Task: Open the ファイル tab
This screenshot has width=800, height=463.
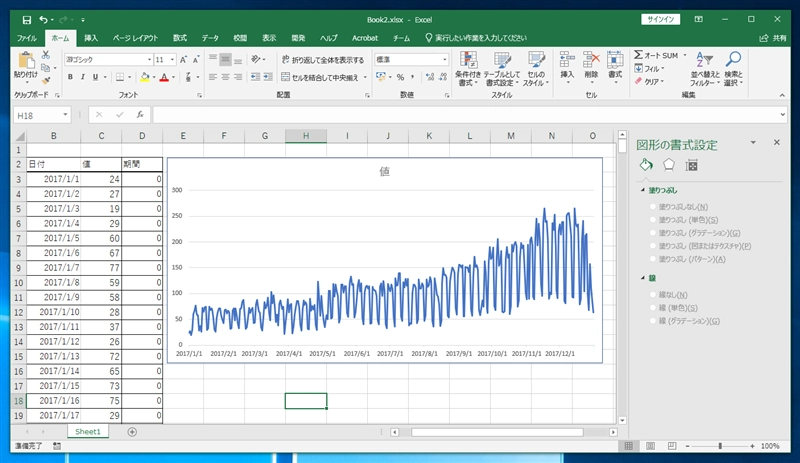Action: [x=27, y=38]
